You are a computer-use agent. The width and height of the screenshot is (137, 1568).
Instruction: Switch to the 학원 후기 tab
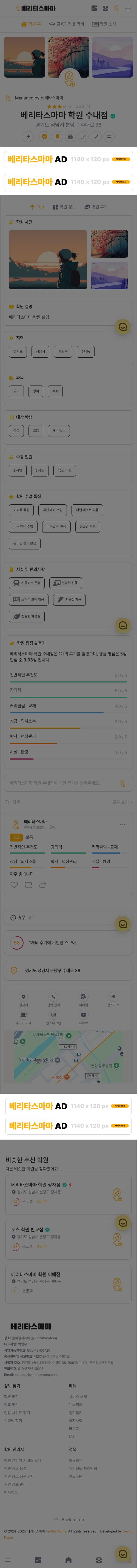pos(95,207)
